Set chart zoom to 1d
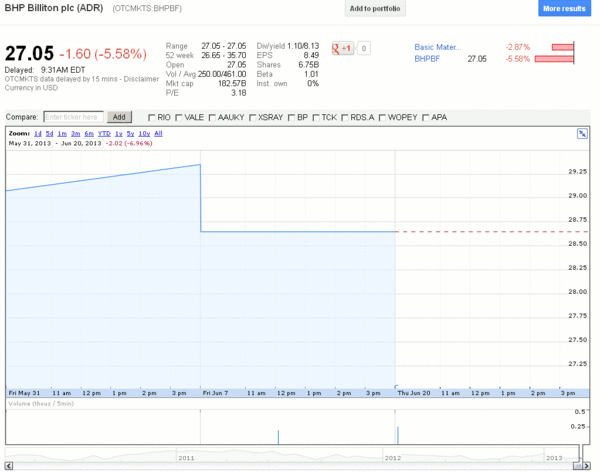 [x=38, y=133]
